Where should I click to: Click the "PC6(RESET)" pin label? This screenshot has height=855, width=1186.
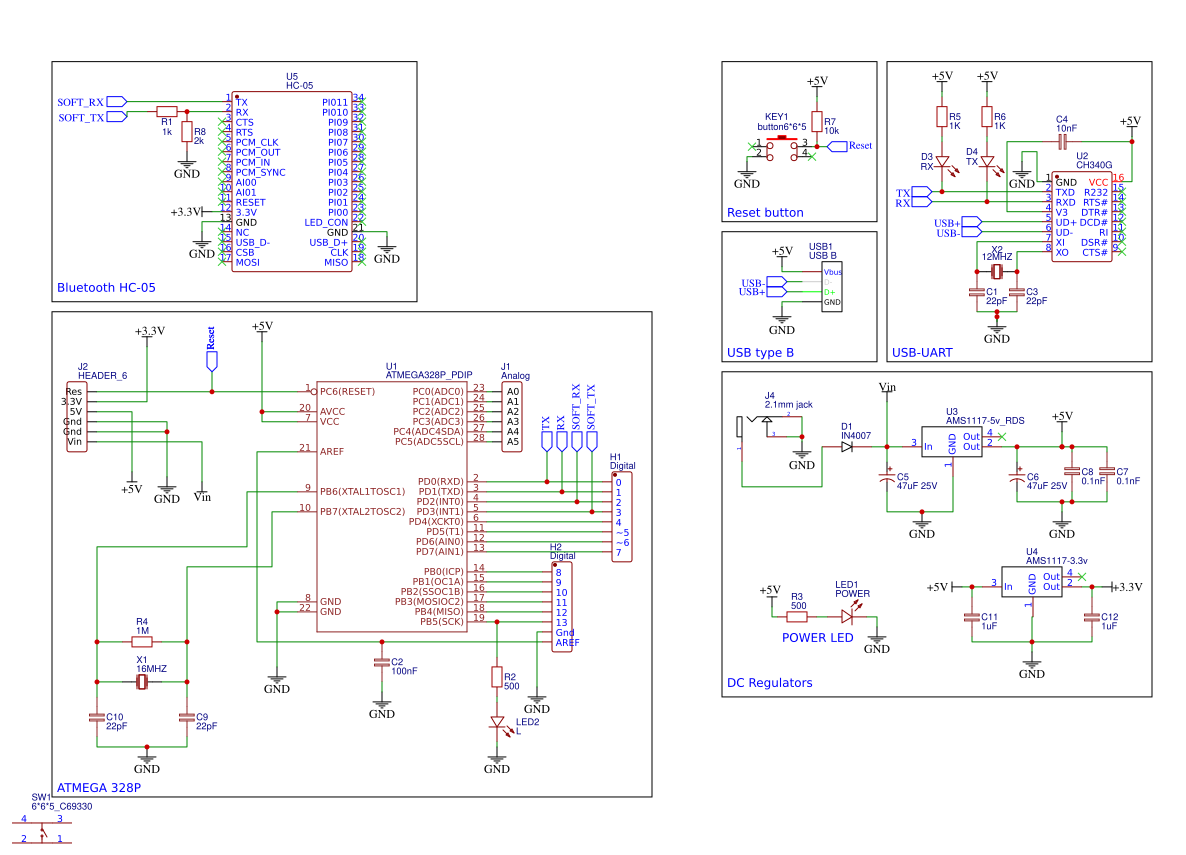(x=347, y=391)
